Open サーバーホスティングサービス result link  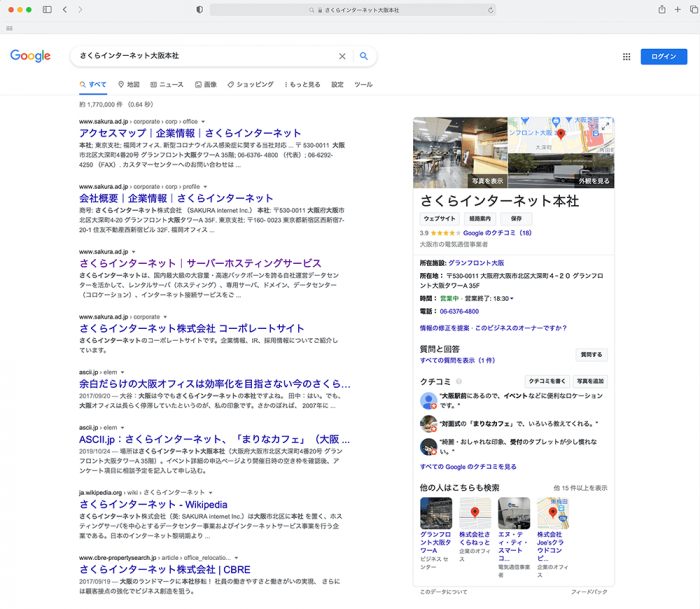click(200, 263)
